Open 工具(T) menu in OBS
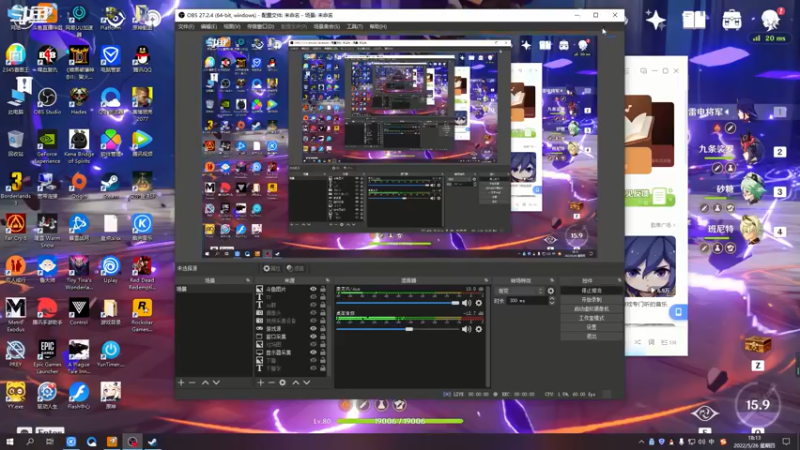This screenshot has height=450, width=800. (x=355, y=27)
